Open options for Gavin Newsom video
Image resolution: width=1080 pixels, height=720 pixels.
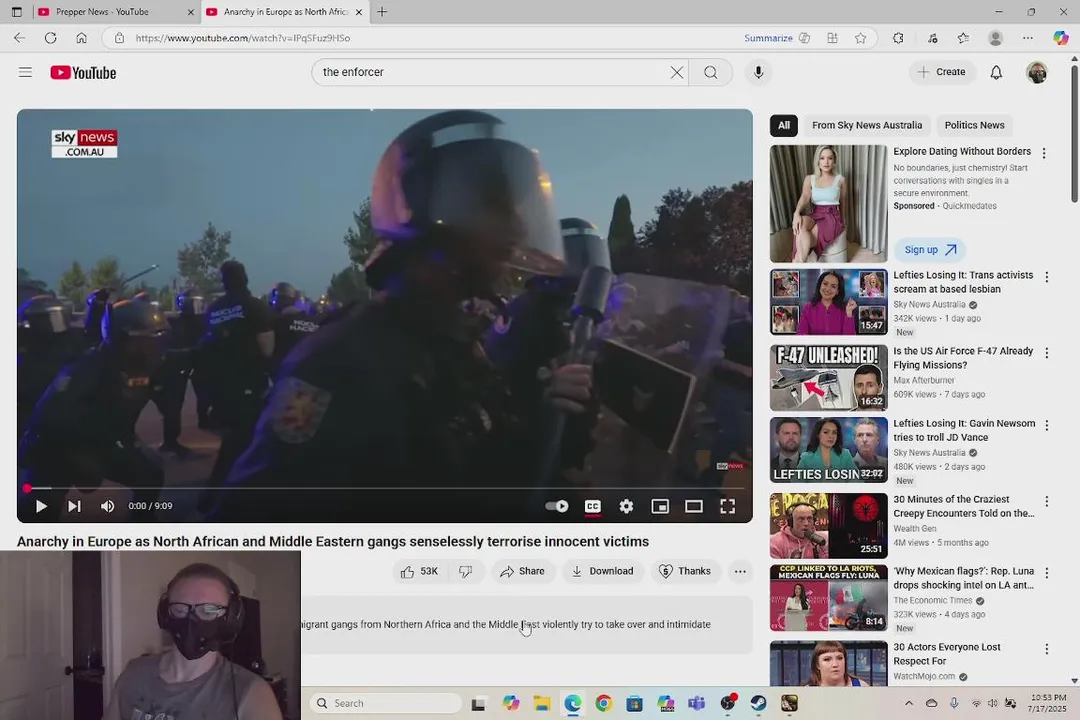click(x=1047, y=426)
